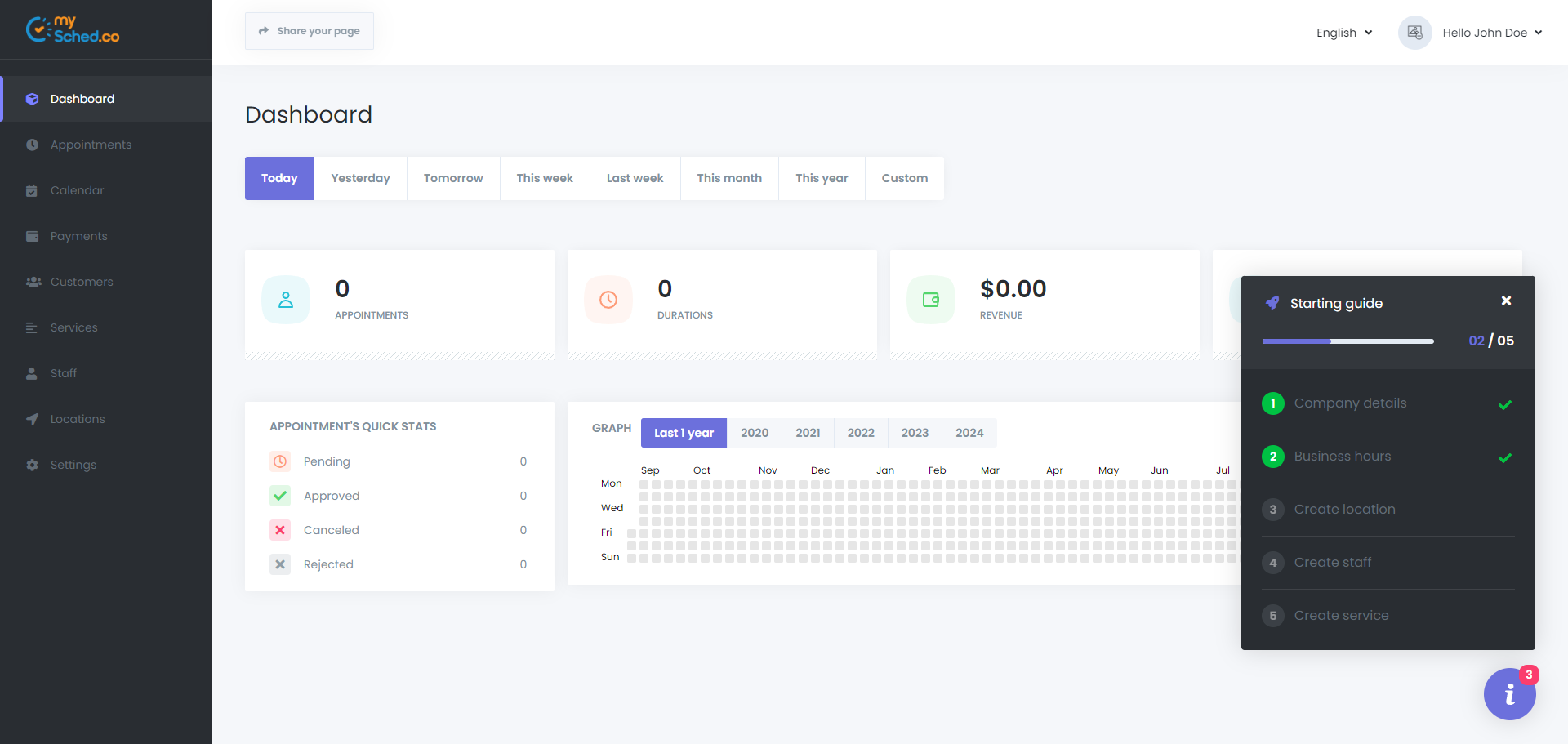Open the Appointments section from sidebar
The image size is (1568, 744).
[x=90, y=145]
